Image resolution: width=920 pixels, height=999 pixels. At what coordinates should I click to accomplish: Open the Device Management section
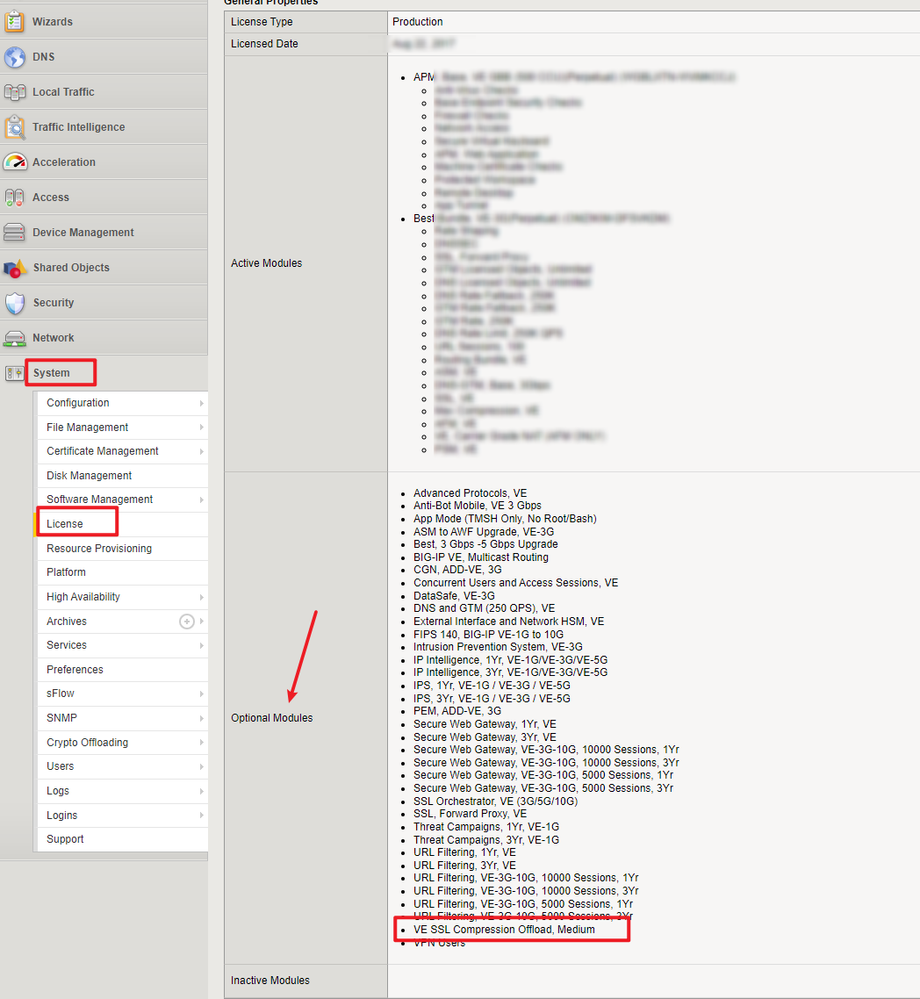tap(83, 232)
